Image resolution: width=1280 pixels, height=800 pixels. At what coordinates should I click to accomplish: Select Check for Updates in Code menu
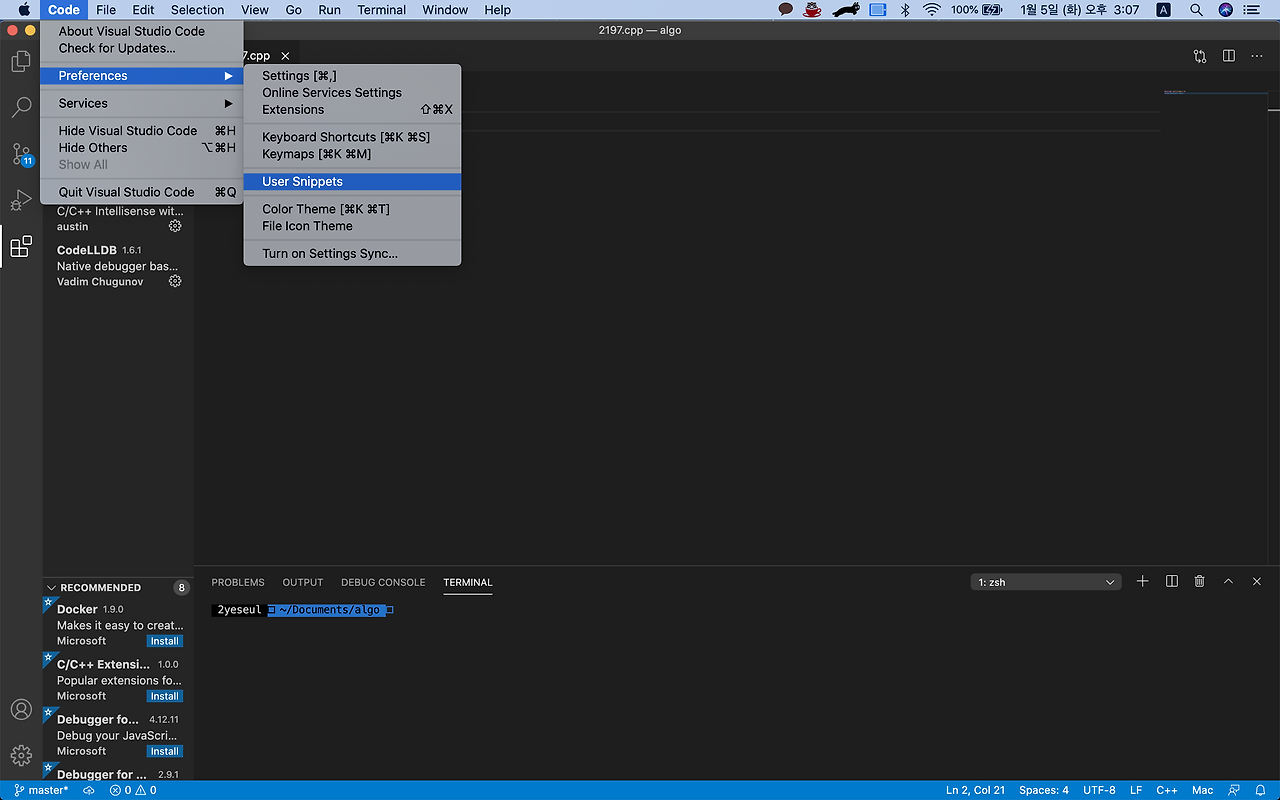point(141,48)
